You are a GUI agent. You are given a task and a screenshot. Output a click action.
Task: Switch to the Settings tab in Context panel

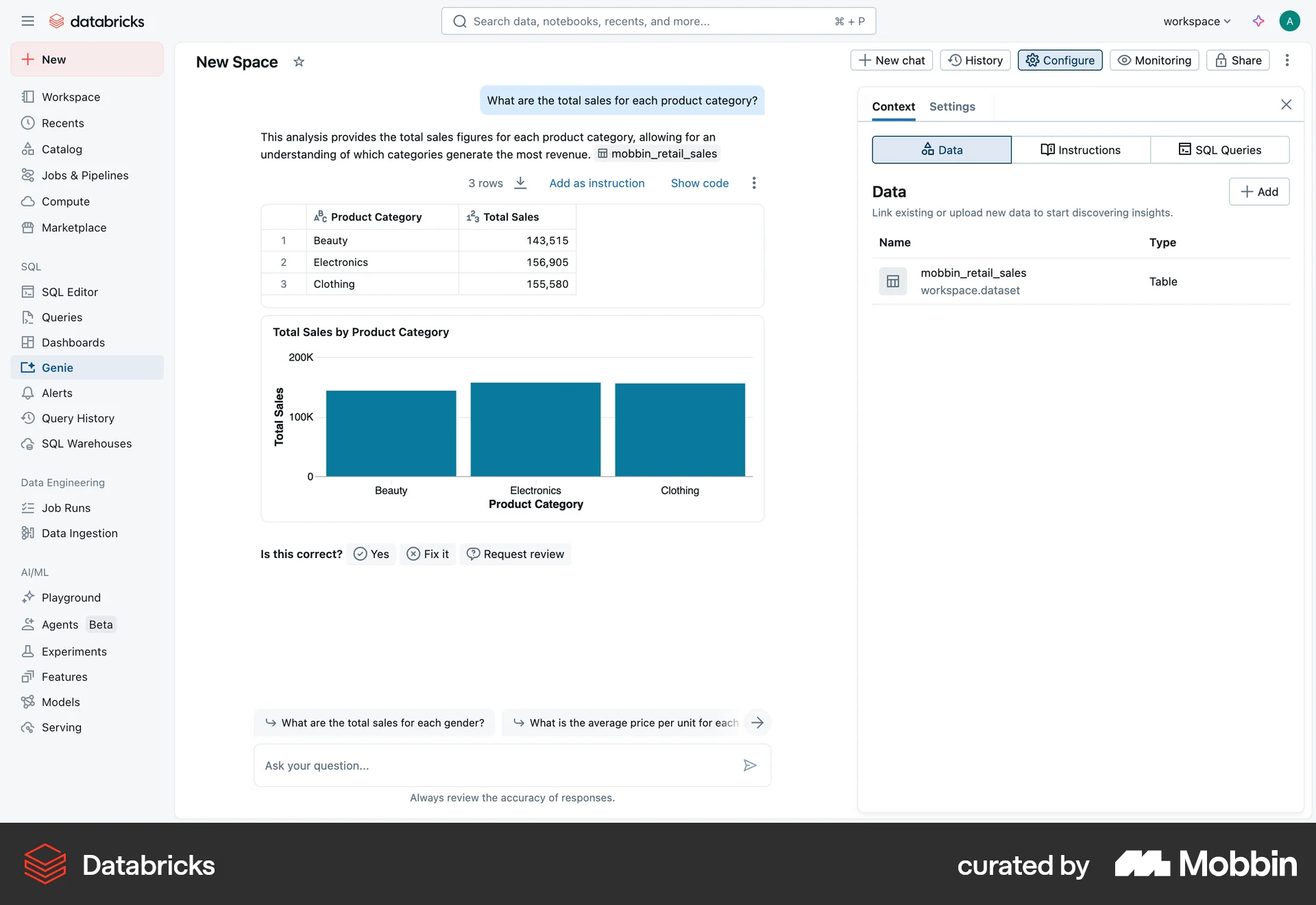[x=952, y=107]
